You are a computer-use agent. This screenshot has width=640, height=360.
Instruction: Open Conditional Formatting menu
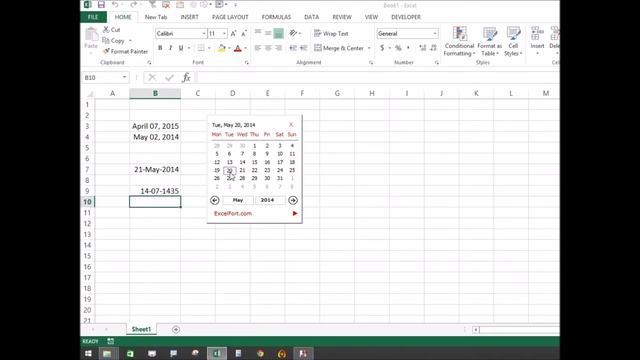click(x=459, y=42)
